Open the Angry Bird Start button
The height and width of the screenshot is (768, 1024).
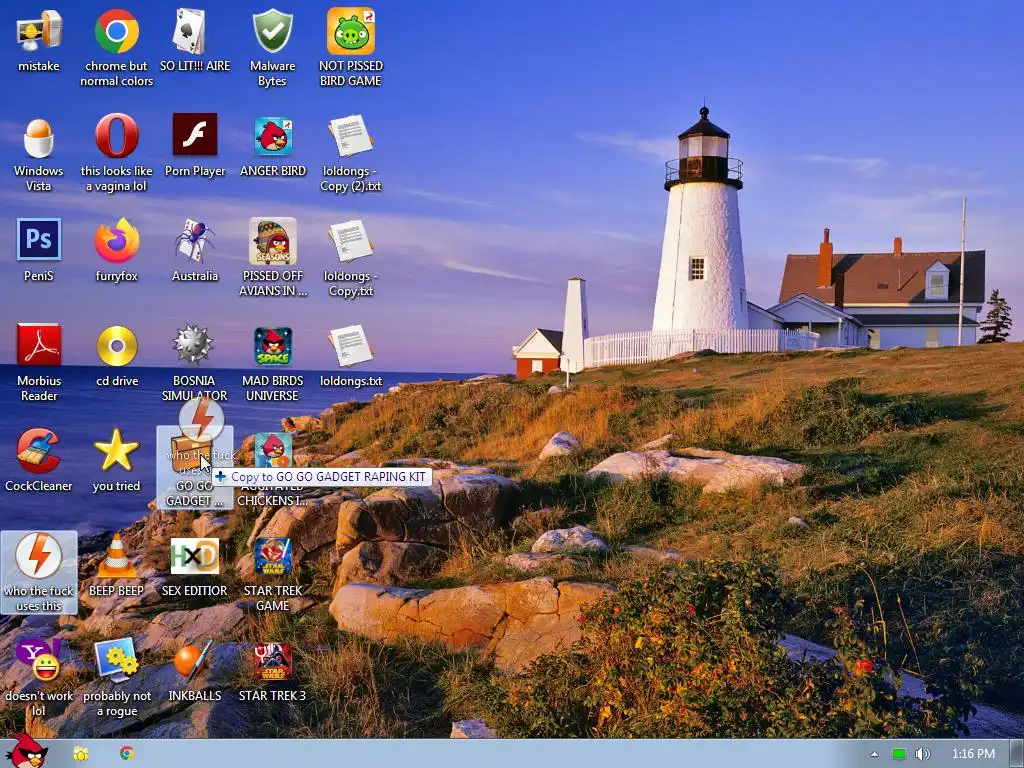(26, 752)
